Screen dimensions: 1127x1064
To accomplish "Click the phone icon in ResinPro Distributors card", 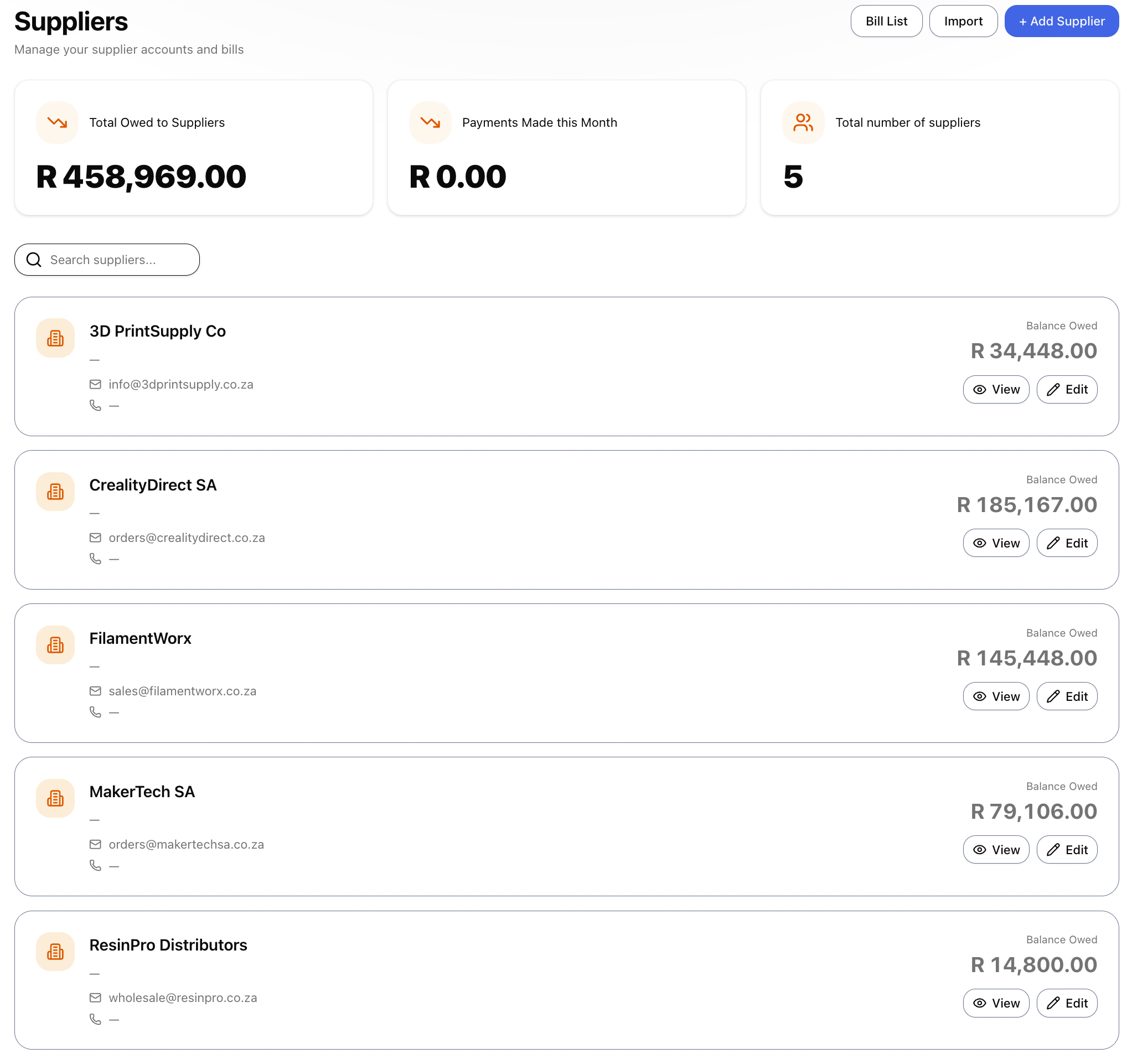I will click(95, 1019).
